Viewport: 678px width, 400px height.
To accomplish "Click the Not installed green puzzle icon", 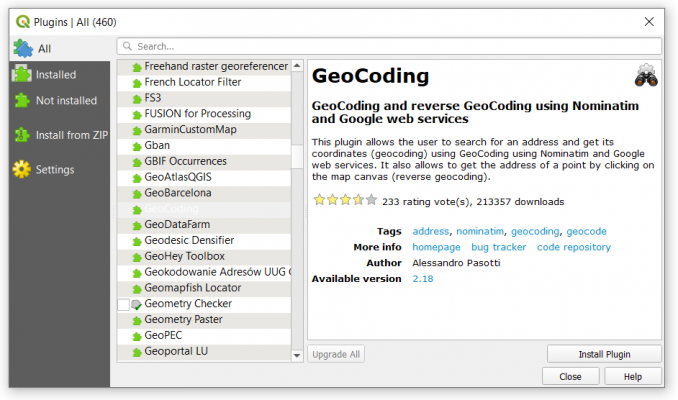I will coord(22,100).
